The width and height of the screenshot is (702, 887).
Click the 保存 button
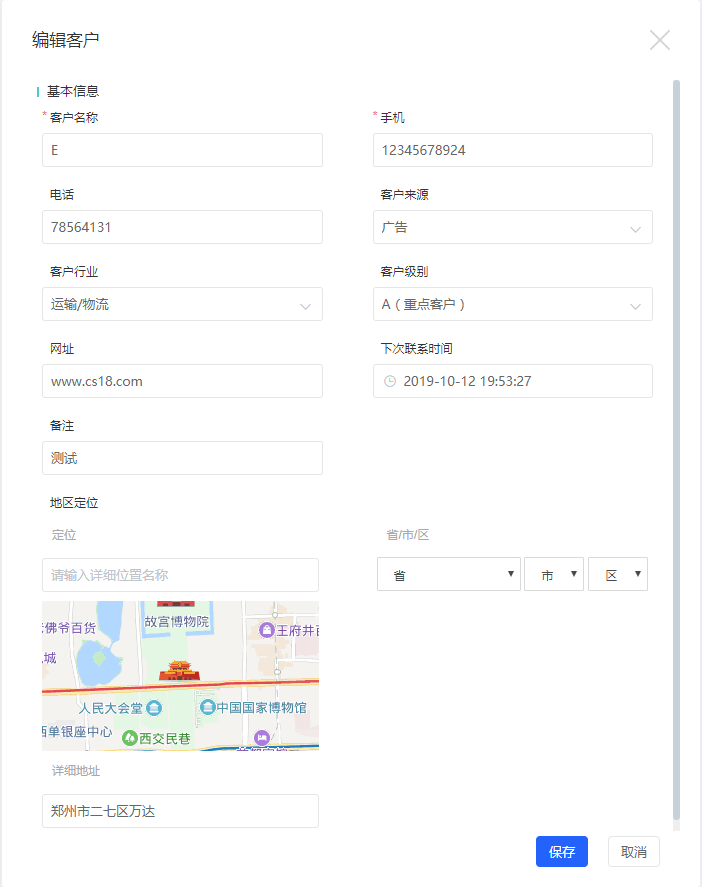(x=561, y=851)
